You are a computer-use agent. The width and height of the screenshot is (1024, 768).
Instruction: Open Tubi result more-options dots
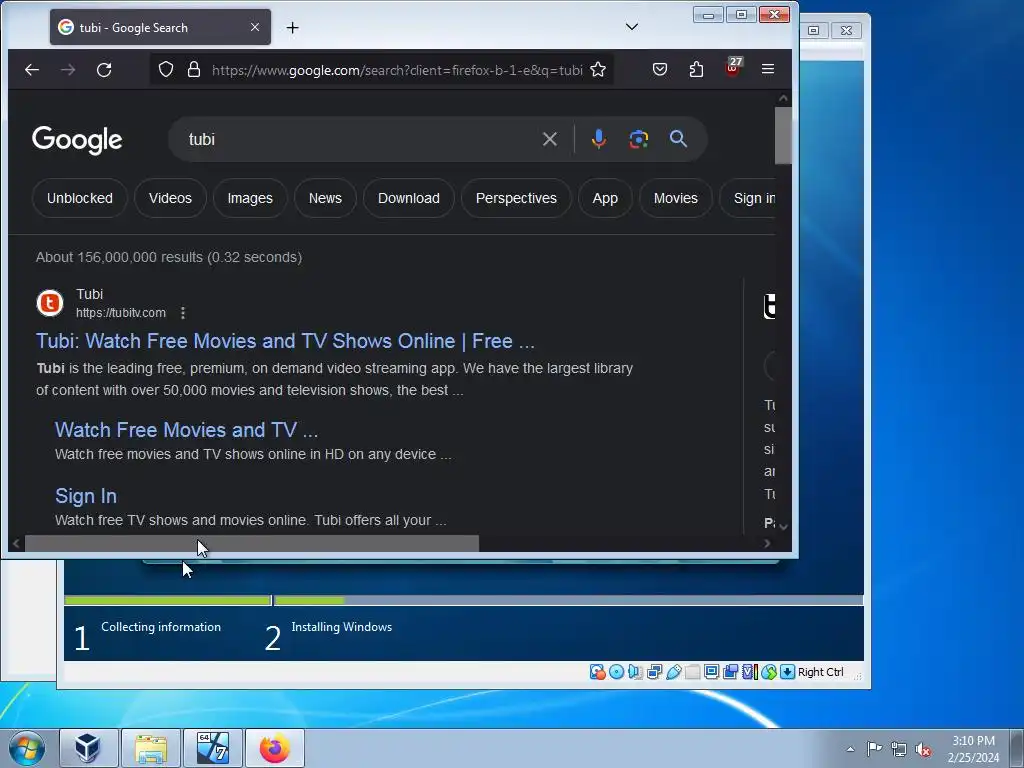pyautogui.click(x=183, y=313)
